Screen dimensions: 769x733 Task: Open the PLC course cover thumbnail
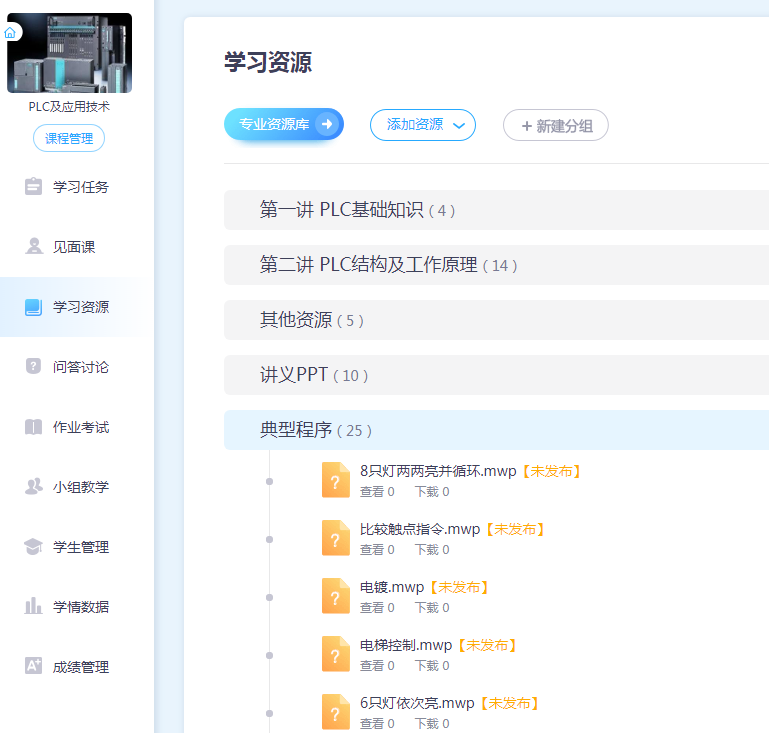pos(69,53)
